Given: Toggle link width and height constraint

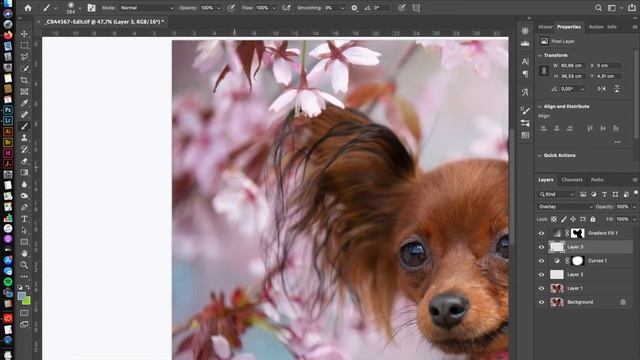Looking at the screenshot, I should click(544, 71).
